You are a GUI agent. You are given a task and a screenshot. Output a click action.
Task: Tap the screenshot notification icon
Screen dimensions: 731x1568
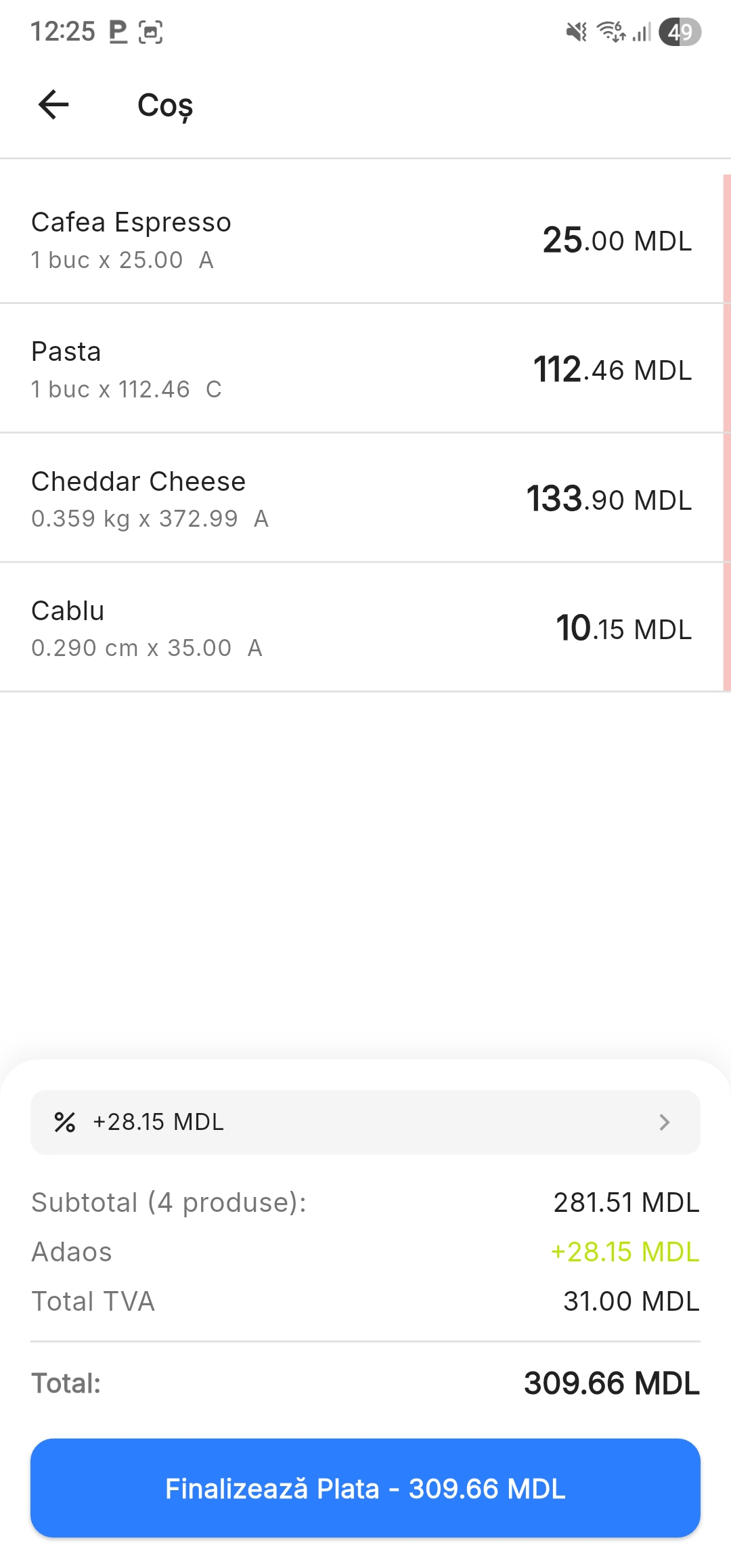(150, 32)
